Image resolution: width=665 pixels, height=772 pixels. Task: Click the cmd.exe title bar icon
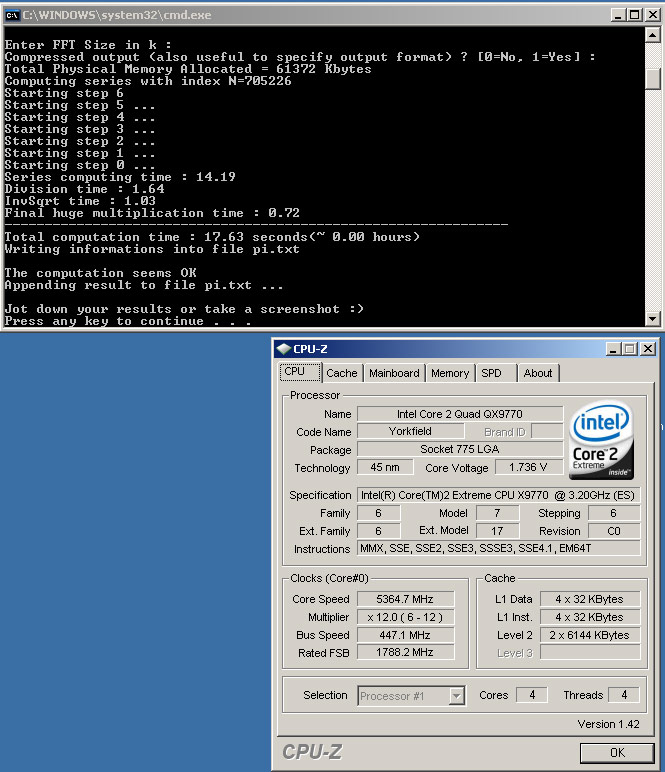click(x=12, y=15)
